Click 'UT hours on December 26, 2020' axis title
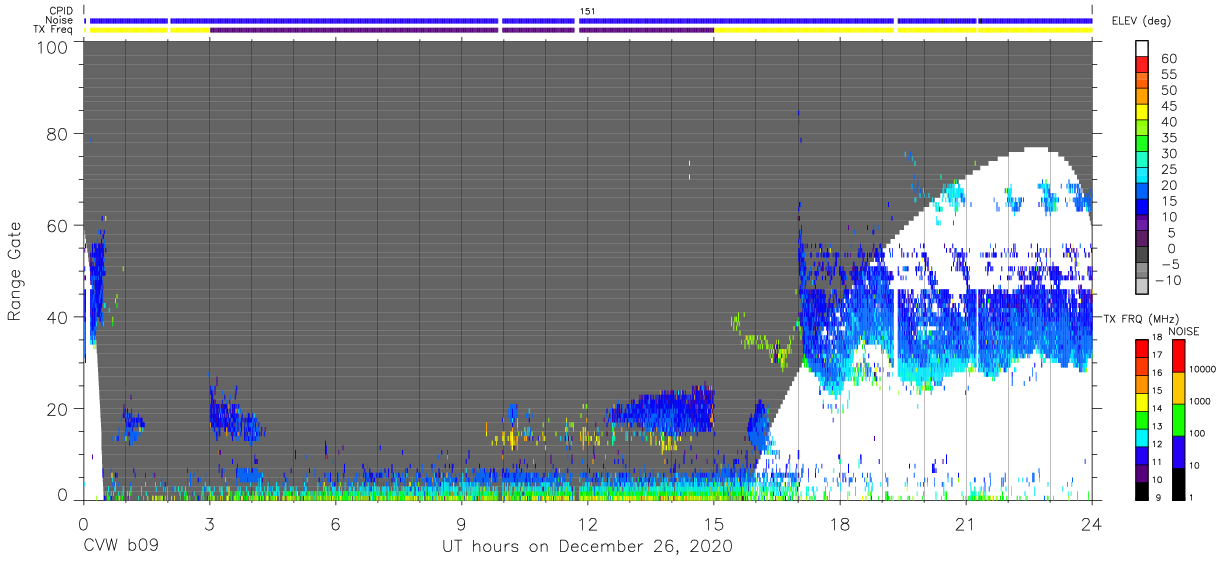This screenshot has width=1228, height=567. point(588,547)
